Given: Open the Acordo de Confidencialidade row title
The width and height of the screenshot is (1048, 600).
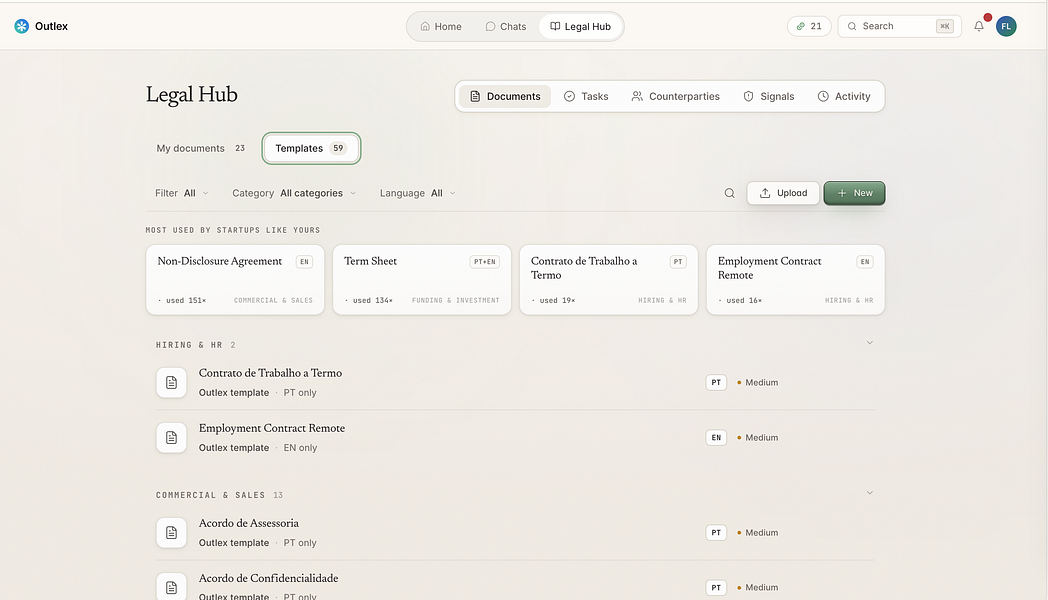Looking at the screenshot, I should click(268, 579).
